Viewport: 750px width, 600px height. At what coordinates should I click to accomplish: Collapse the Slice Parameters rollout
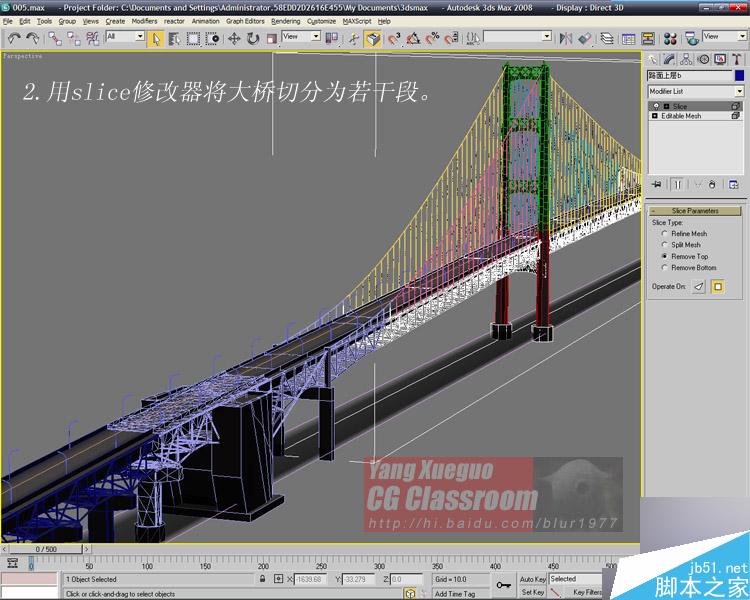tap(695, 211)
